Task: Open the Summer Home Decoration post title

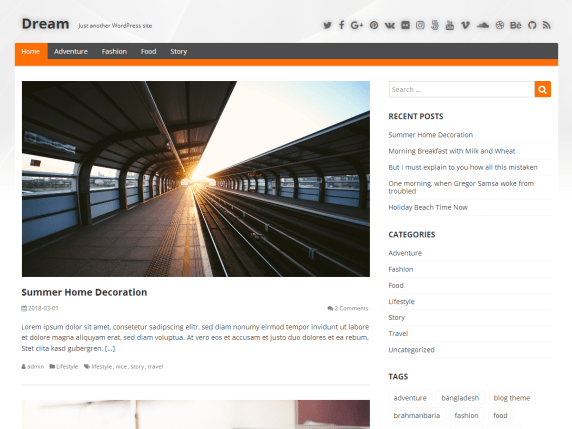Action: click(84, 292)
